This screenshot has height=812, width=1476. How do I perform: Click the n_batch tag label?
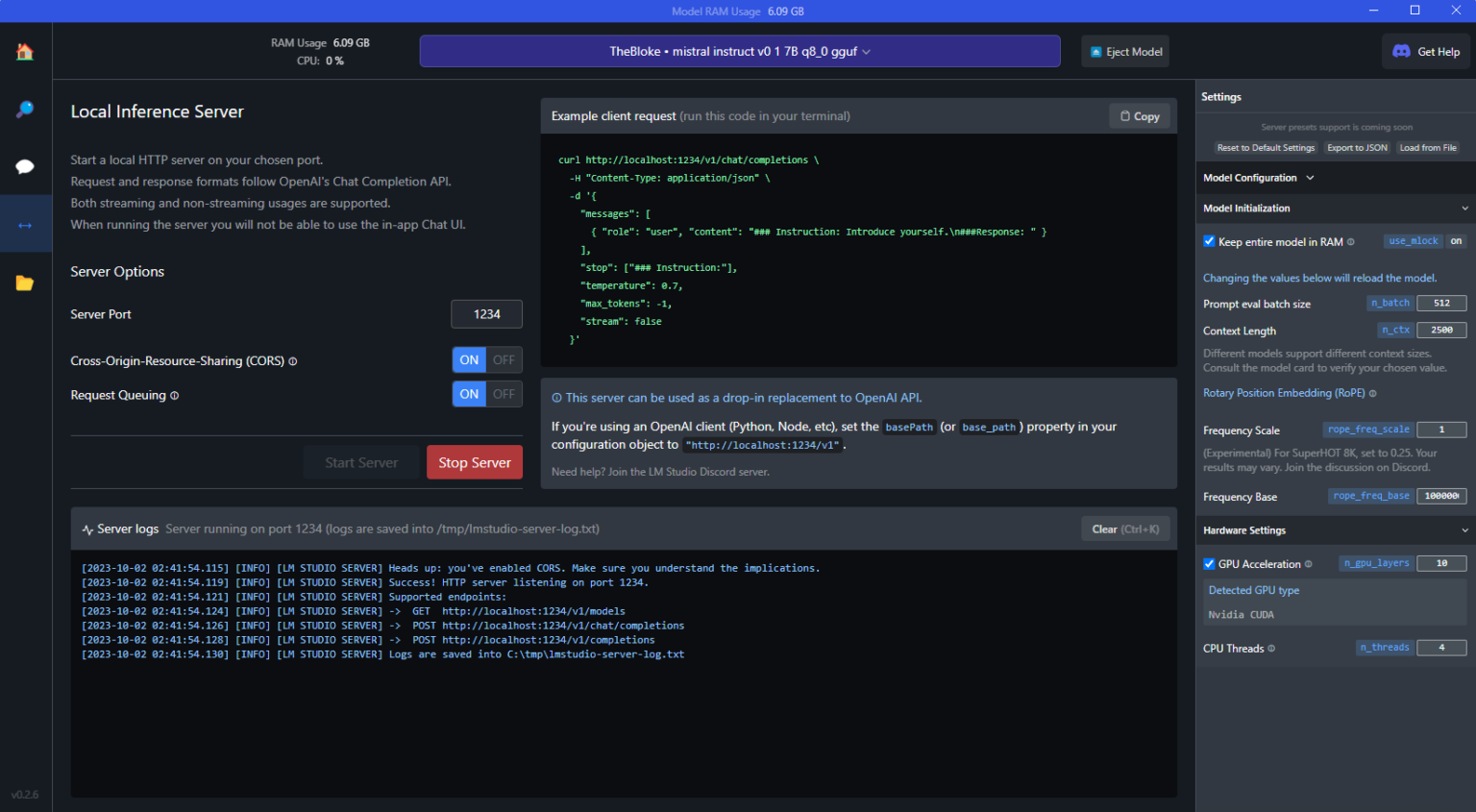1390,303
